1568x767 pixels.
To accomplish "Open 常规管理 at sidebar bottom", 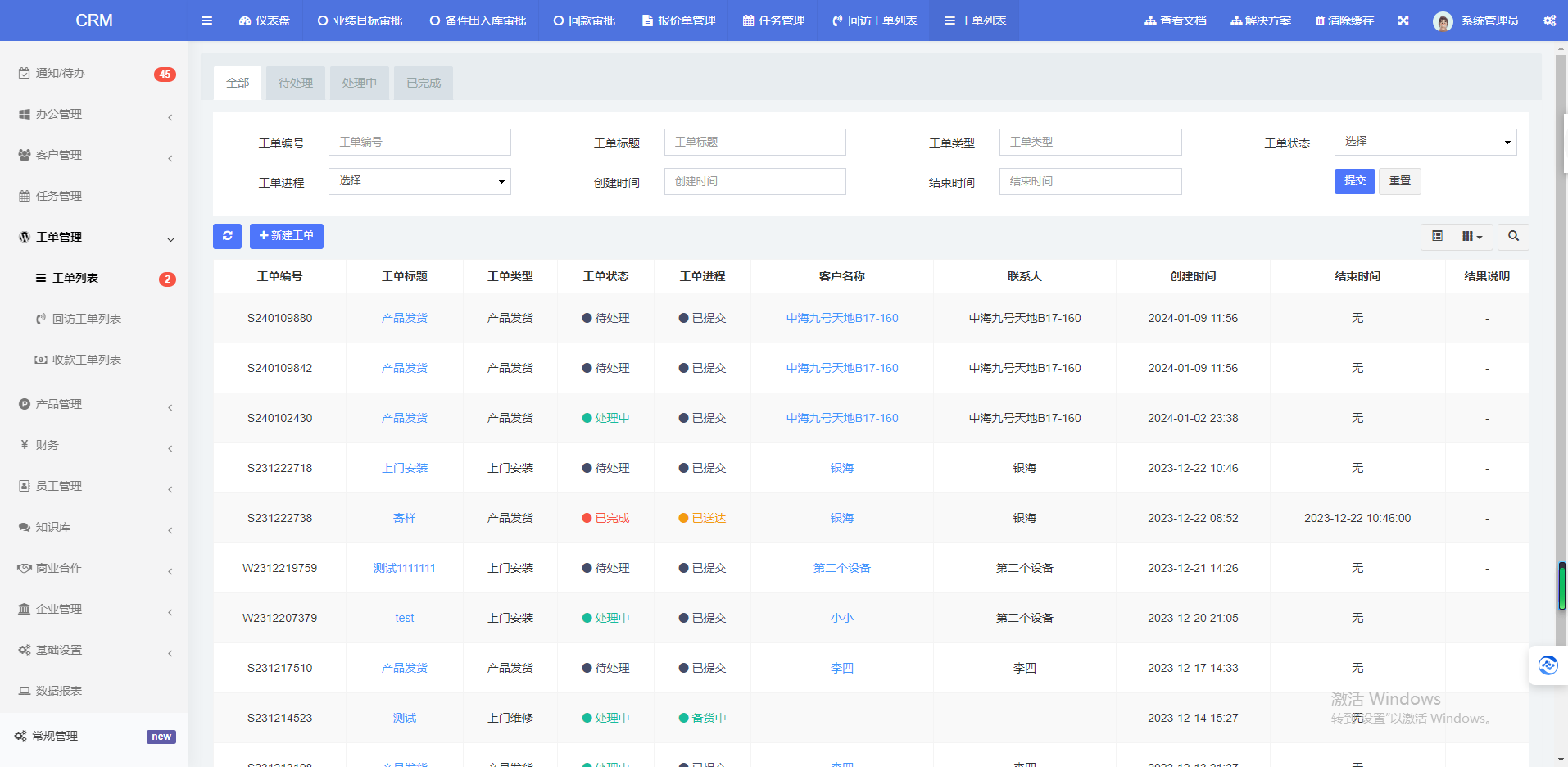I will click(x=94, y=736).
